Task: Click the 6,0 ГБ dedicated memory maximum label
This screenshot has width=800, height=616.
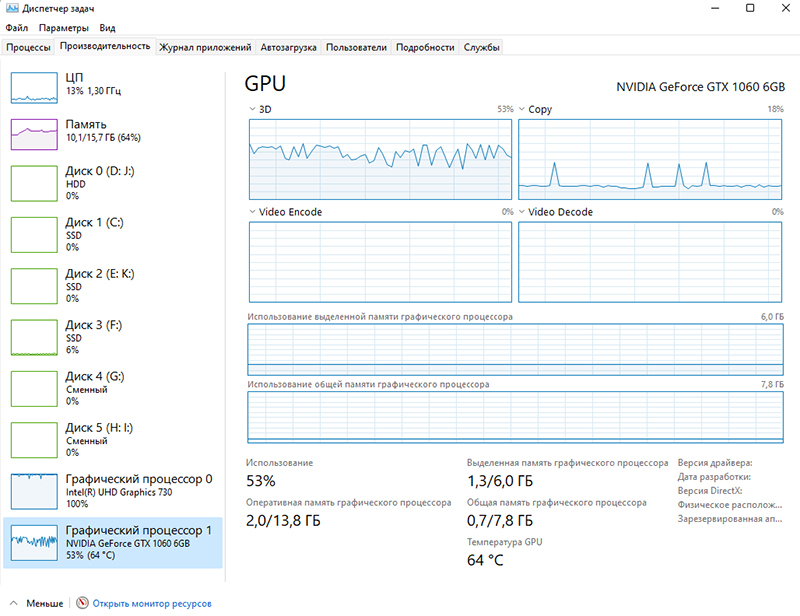Action: coord(772,316)
